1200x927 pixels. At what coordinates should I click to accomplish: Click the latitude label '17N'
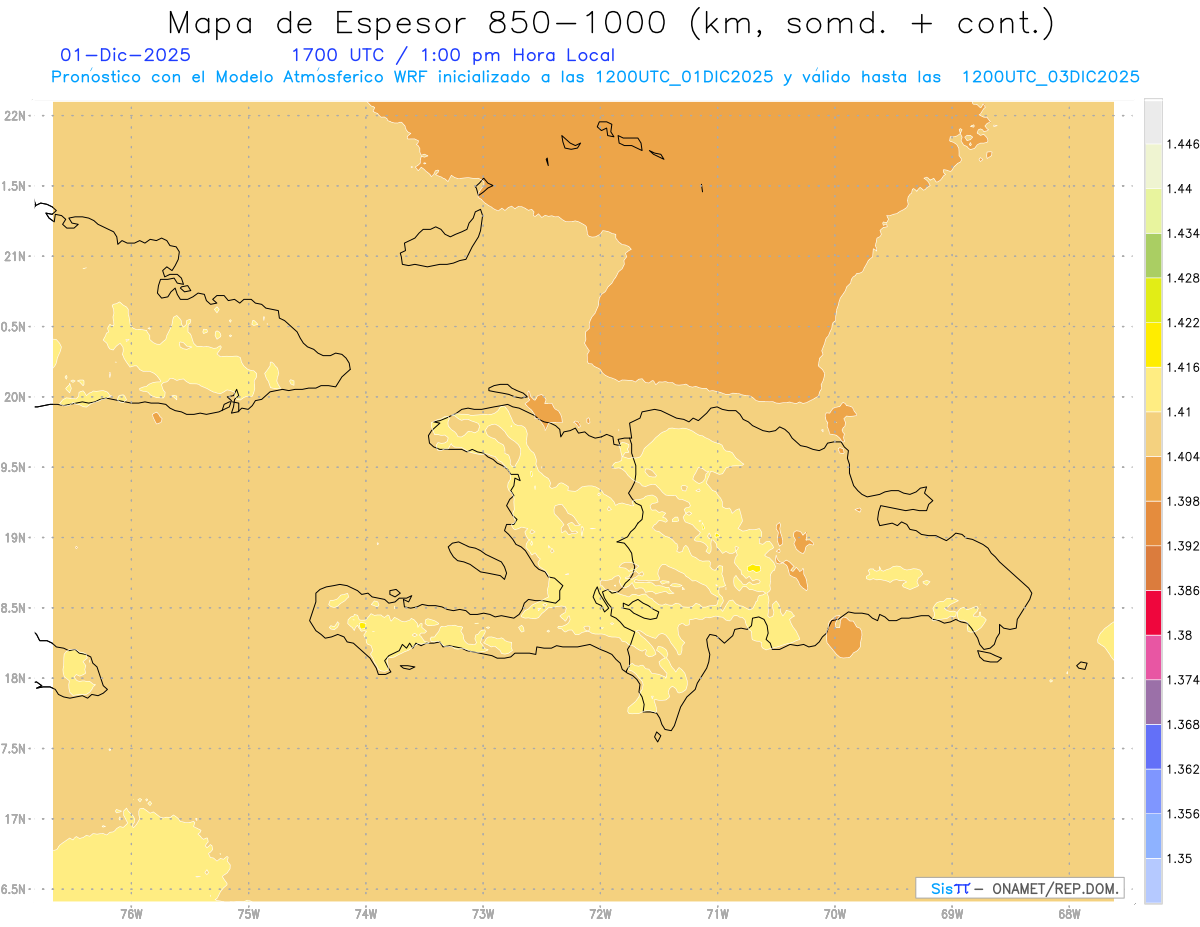pyautogui.click(x=17, y=819)
